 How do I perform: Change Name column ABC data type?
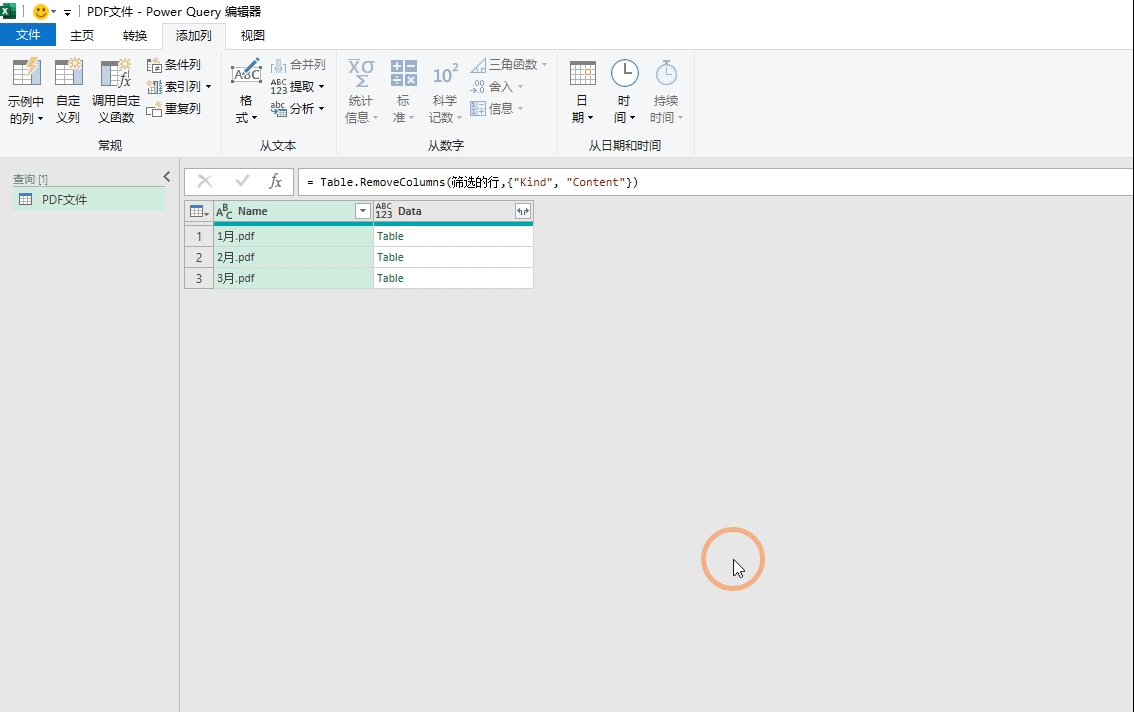pos(224,211)
